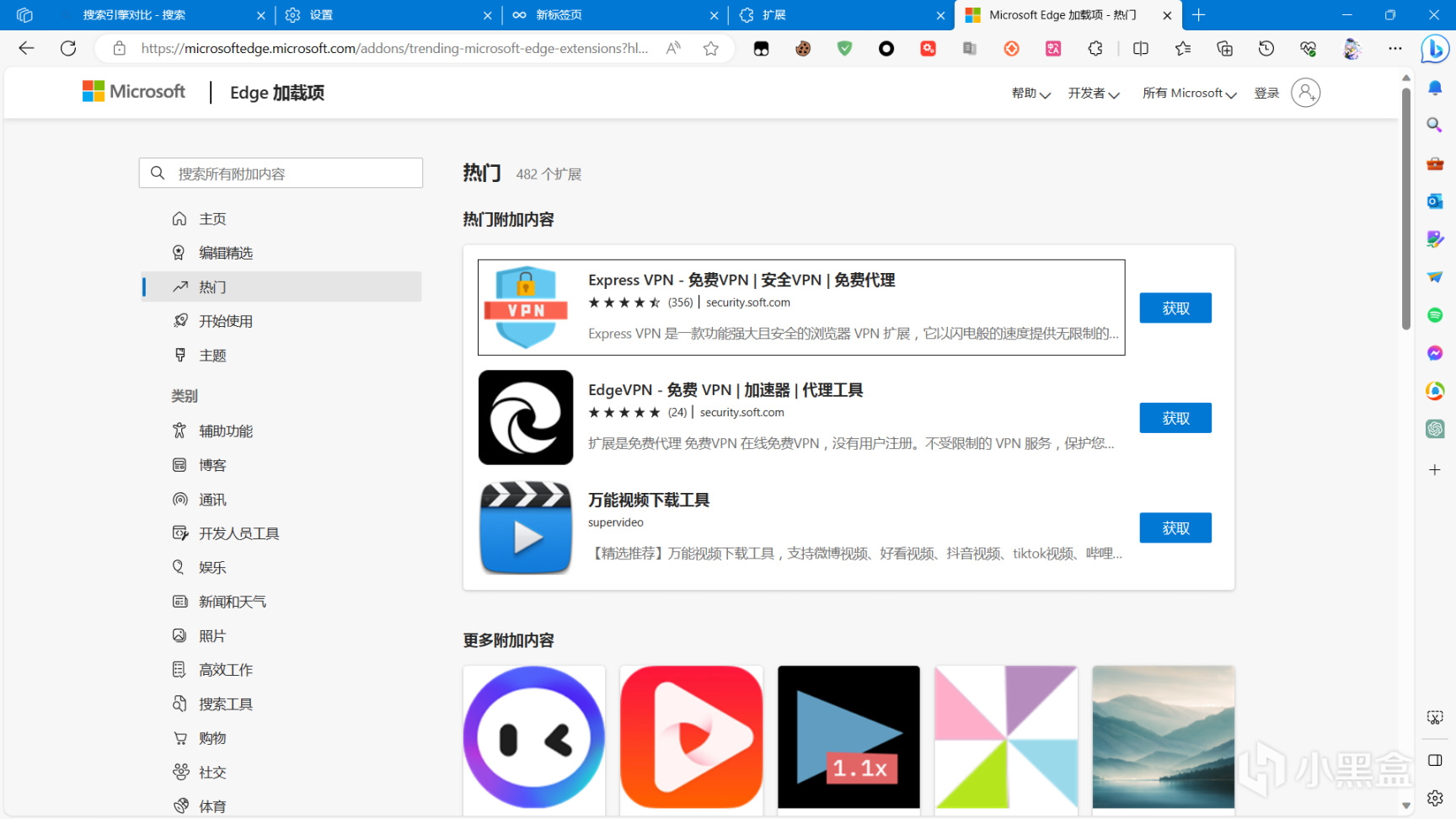Open a new browser tab
1456x819 pixels.
1199,15
